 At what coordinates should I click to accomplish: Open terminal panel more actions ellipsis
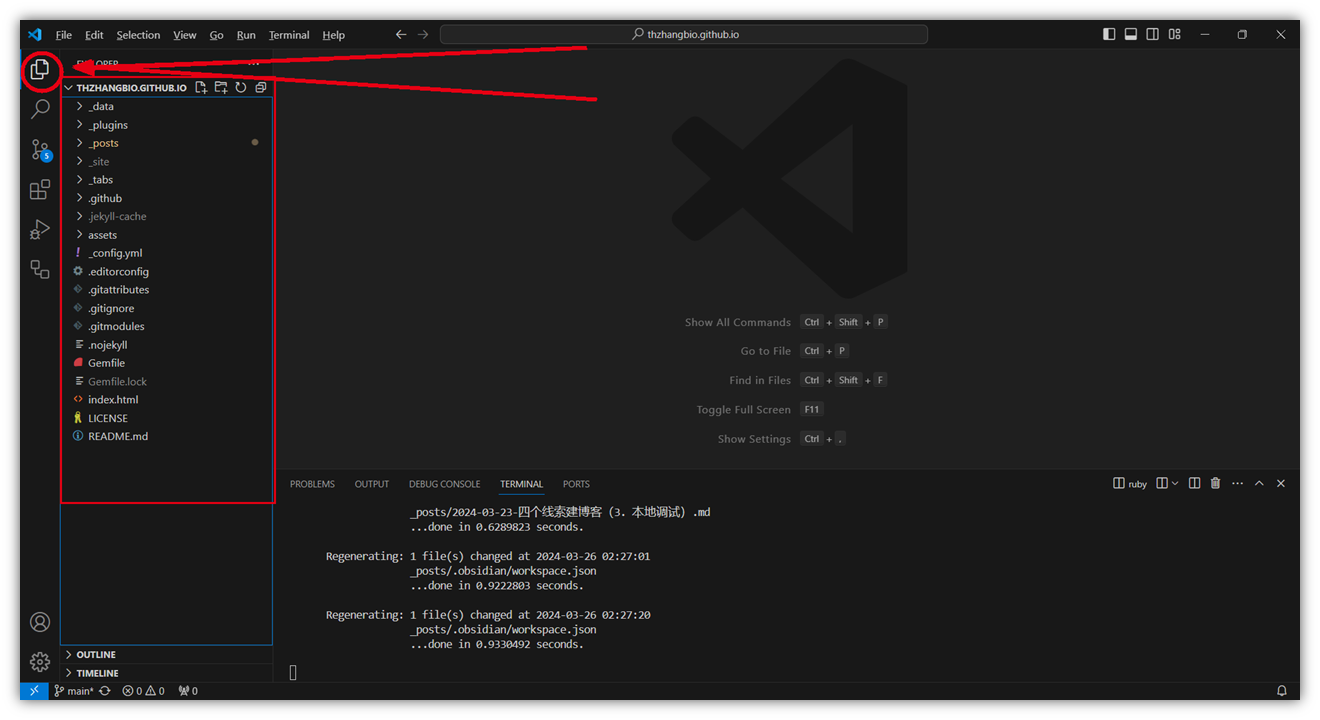coord(1238,483)
